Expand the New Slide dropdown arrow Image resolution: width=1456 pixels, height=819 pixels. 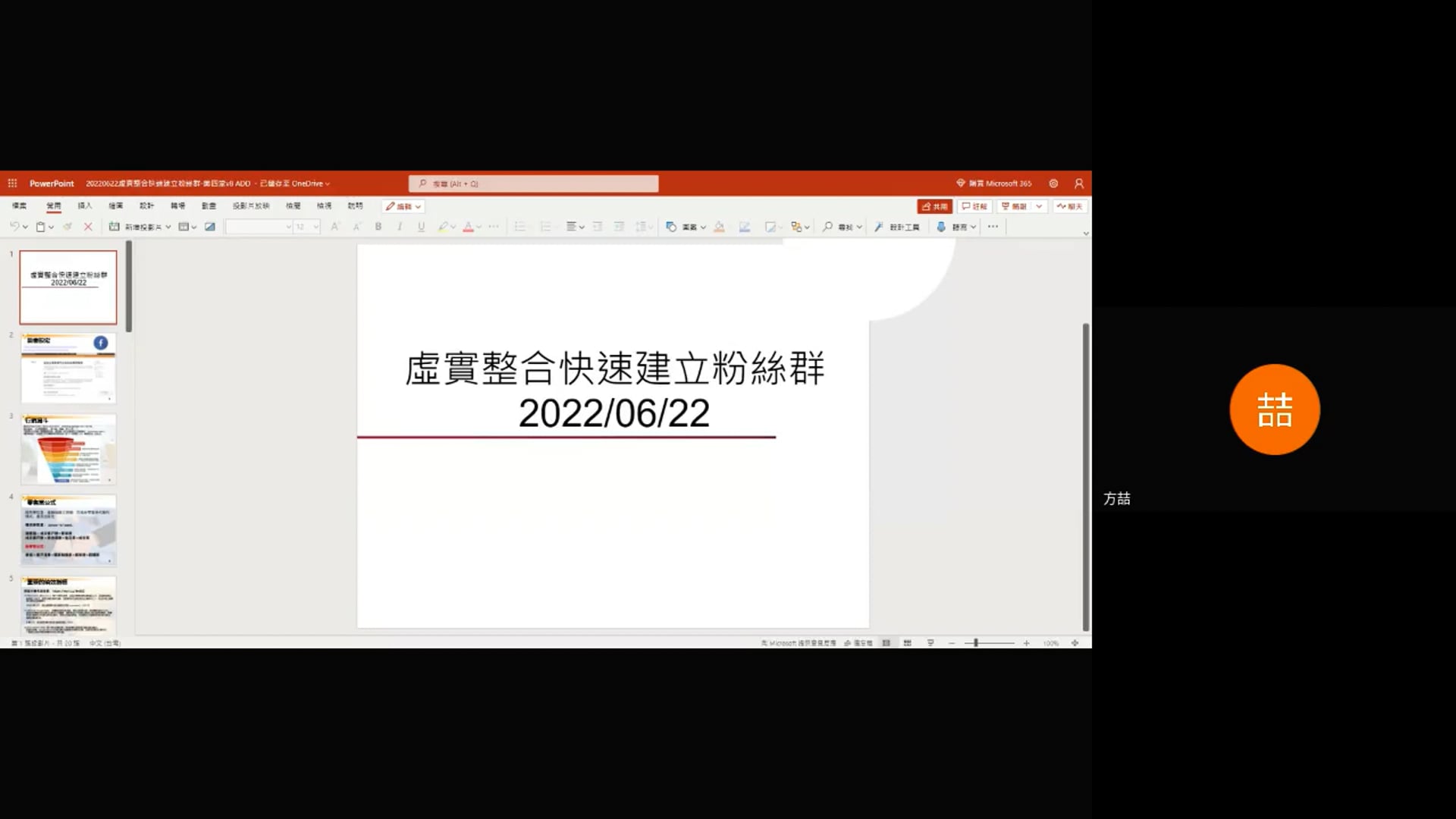[168, 227]
